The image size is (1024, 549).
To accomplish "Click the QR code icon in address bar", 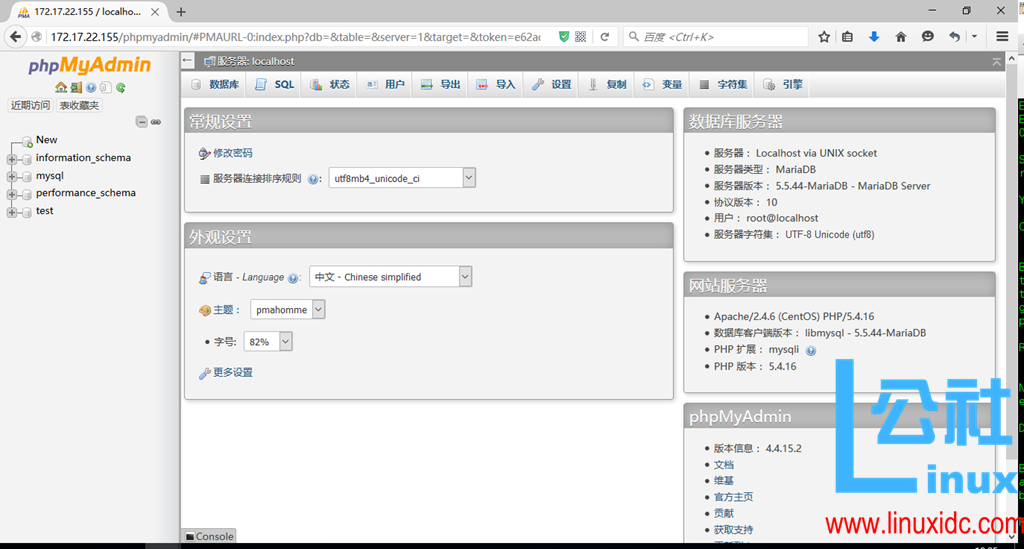I will (x=581, y=37).
